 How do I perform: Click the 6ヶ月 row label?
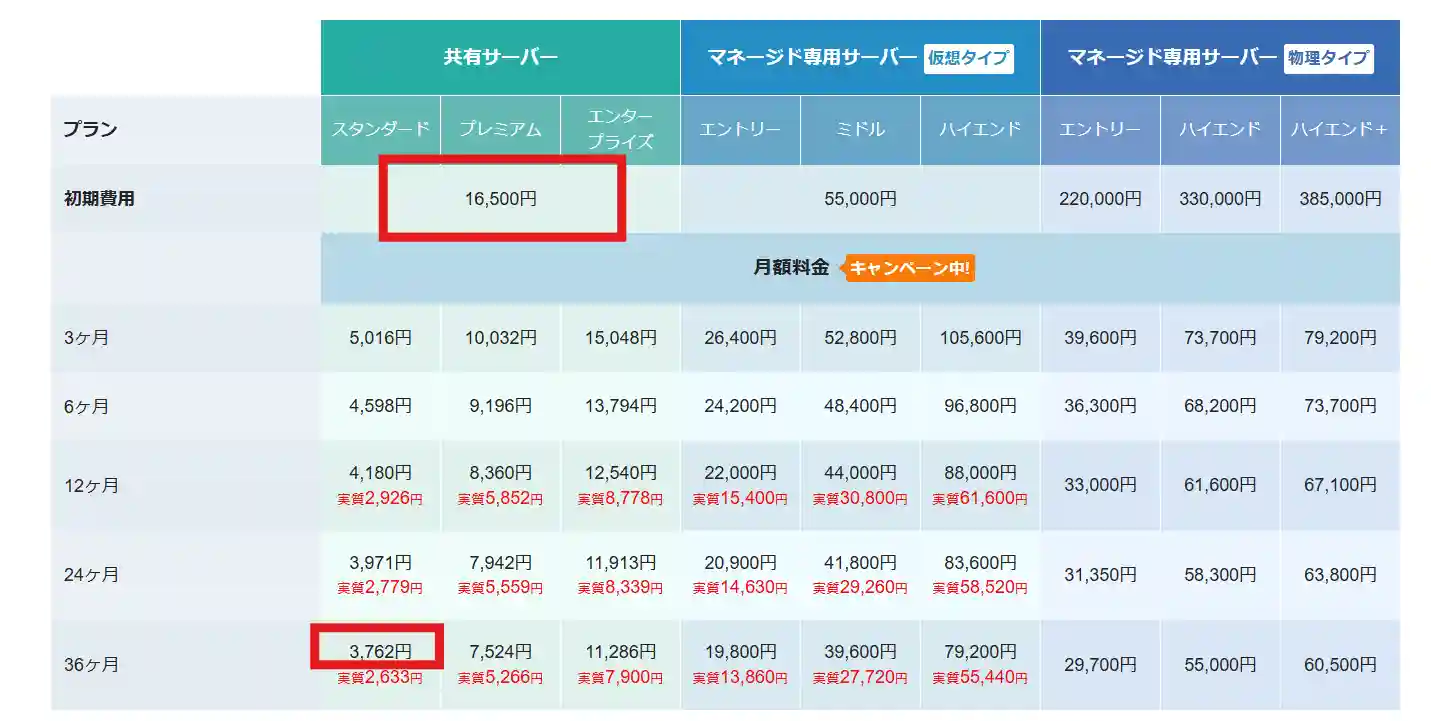(86, 407)
